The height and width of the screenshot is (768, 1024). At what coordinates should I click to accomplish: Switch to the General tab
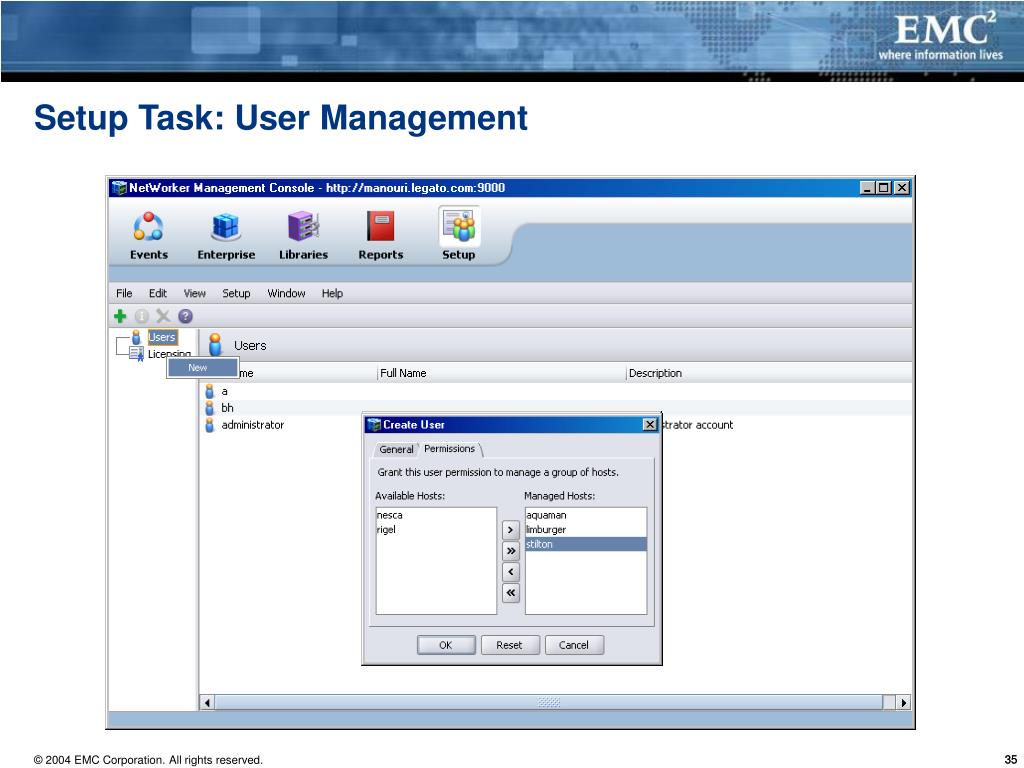[x=396, y=449]
